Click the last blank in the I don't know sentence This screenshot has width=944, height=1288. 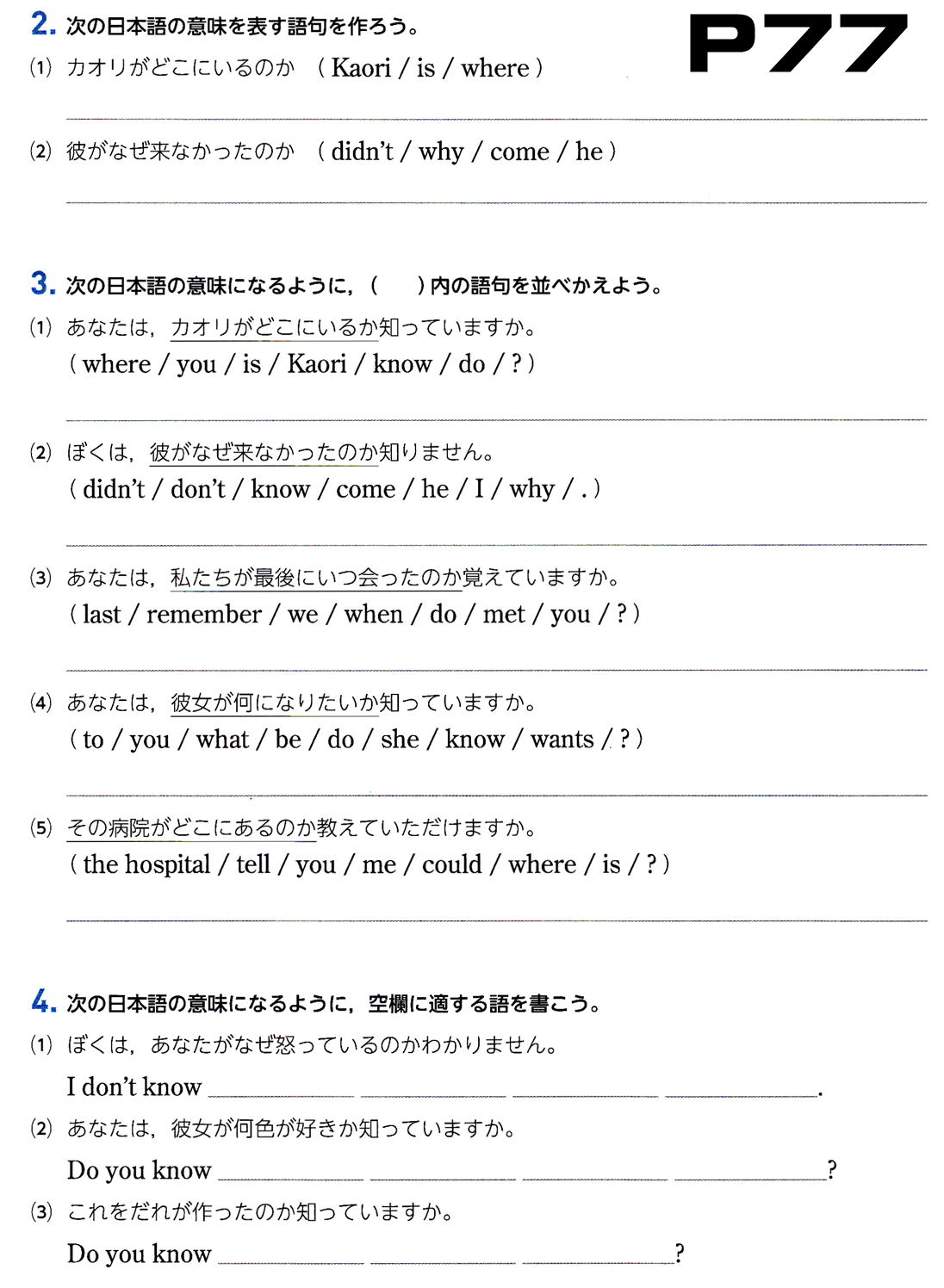741,1094
